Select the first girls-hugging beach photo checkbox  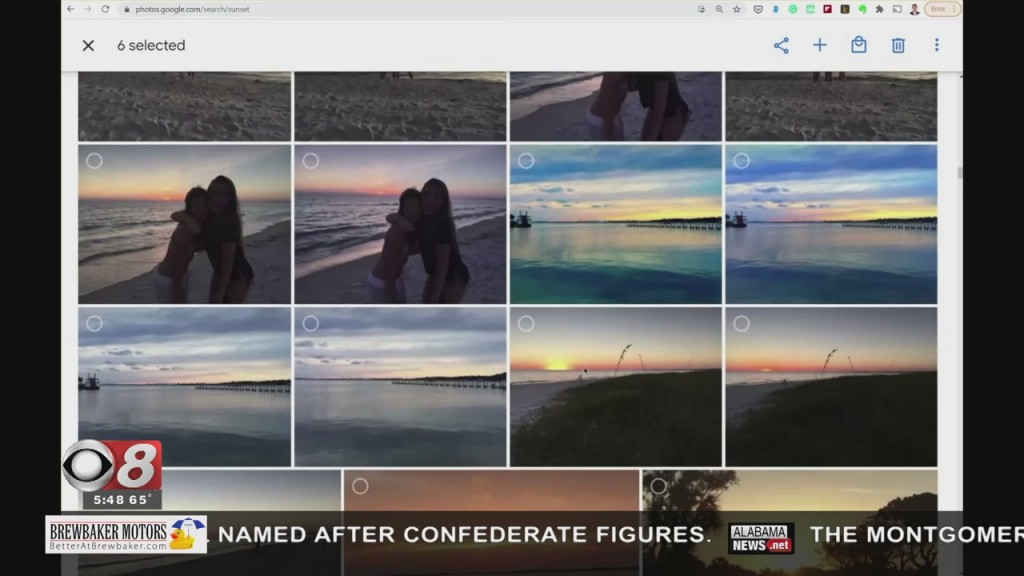pos(94,160)
